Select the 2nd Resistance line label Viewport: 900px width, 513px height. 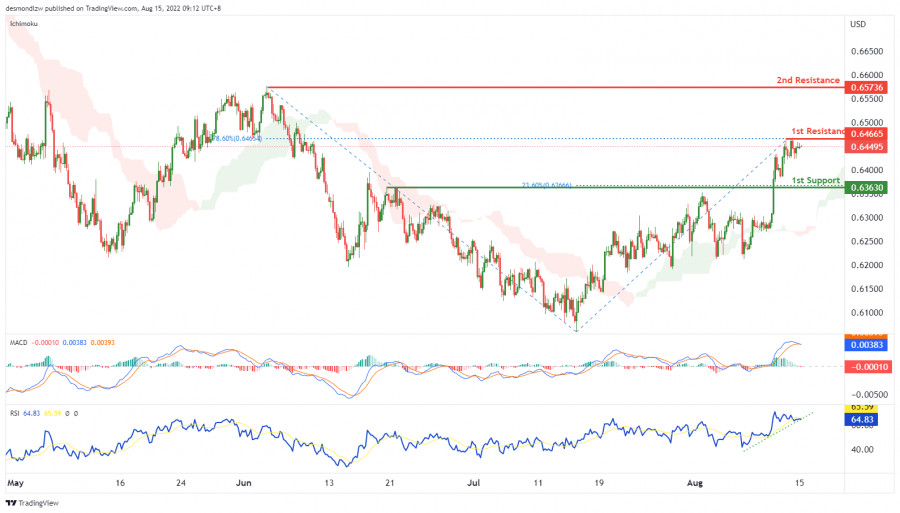pos(808,79)
